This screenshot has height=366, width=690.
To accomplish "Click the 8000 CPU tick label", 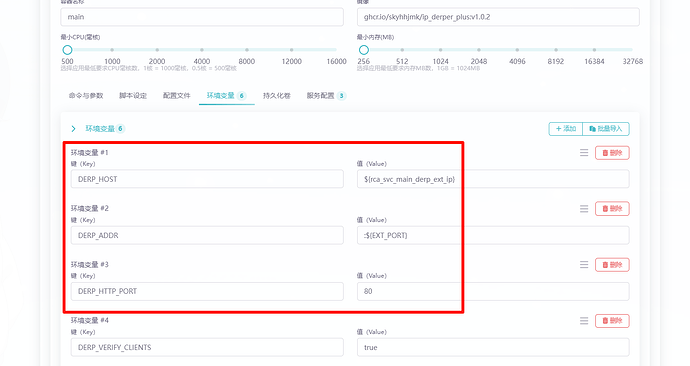I will (246, 61).
